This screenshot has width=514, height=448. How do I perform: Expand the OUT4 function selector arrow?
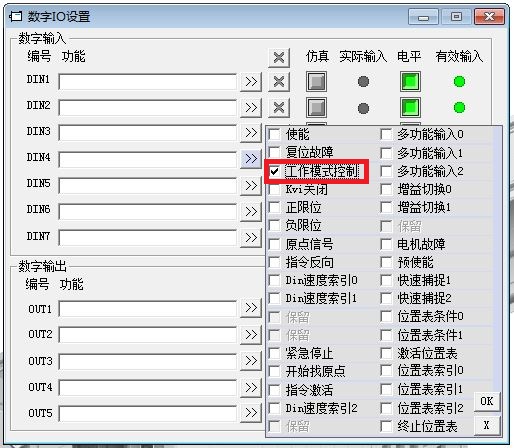click(251, 387)
